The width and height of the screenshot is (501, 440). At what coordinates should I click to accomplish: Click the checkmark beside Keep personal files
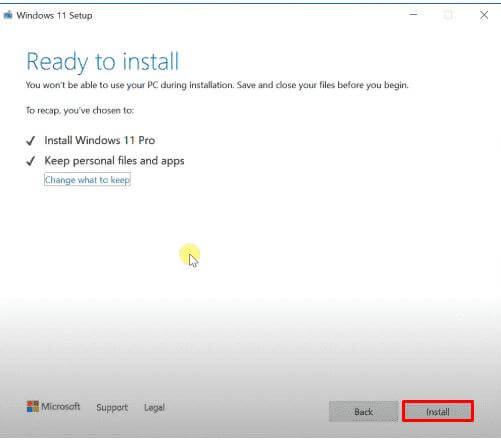(30, 161)
